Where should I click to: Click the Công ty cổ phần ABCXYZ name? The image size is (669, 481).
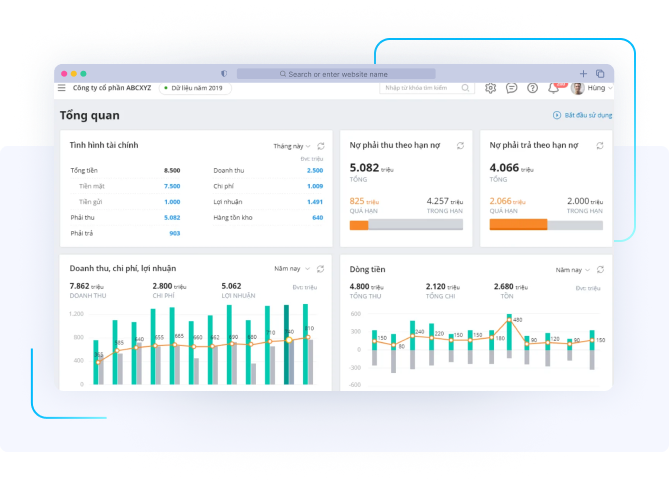pyautogui.click(x=112, y=88)
